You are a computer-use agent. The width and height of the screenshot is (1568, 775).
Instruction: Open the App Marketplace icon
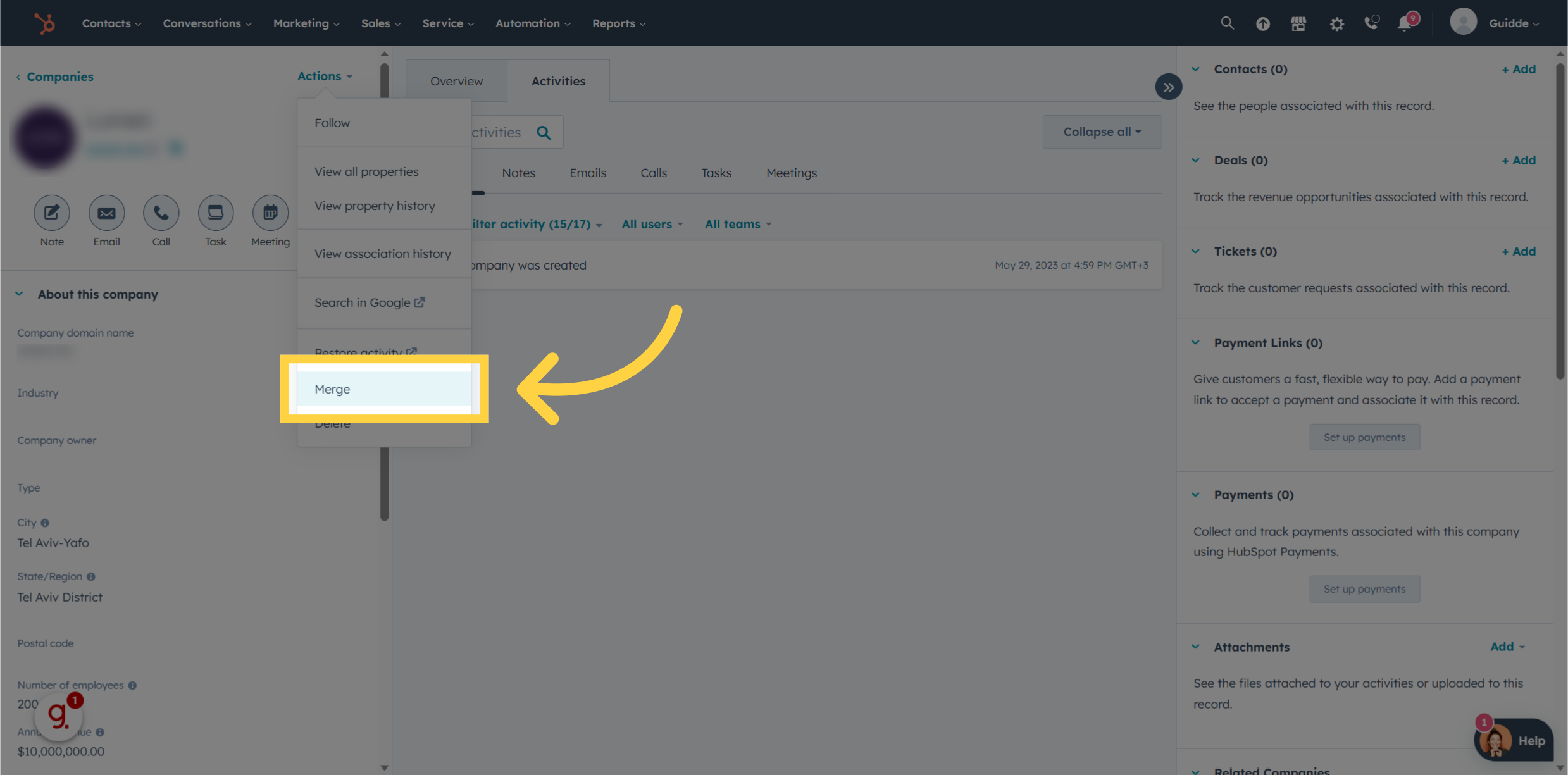point(1298,23)
